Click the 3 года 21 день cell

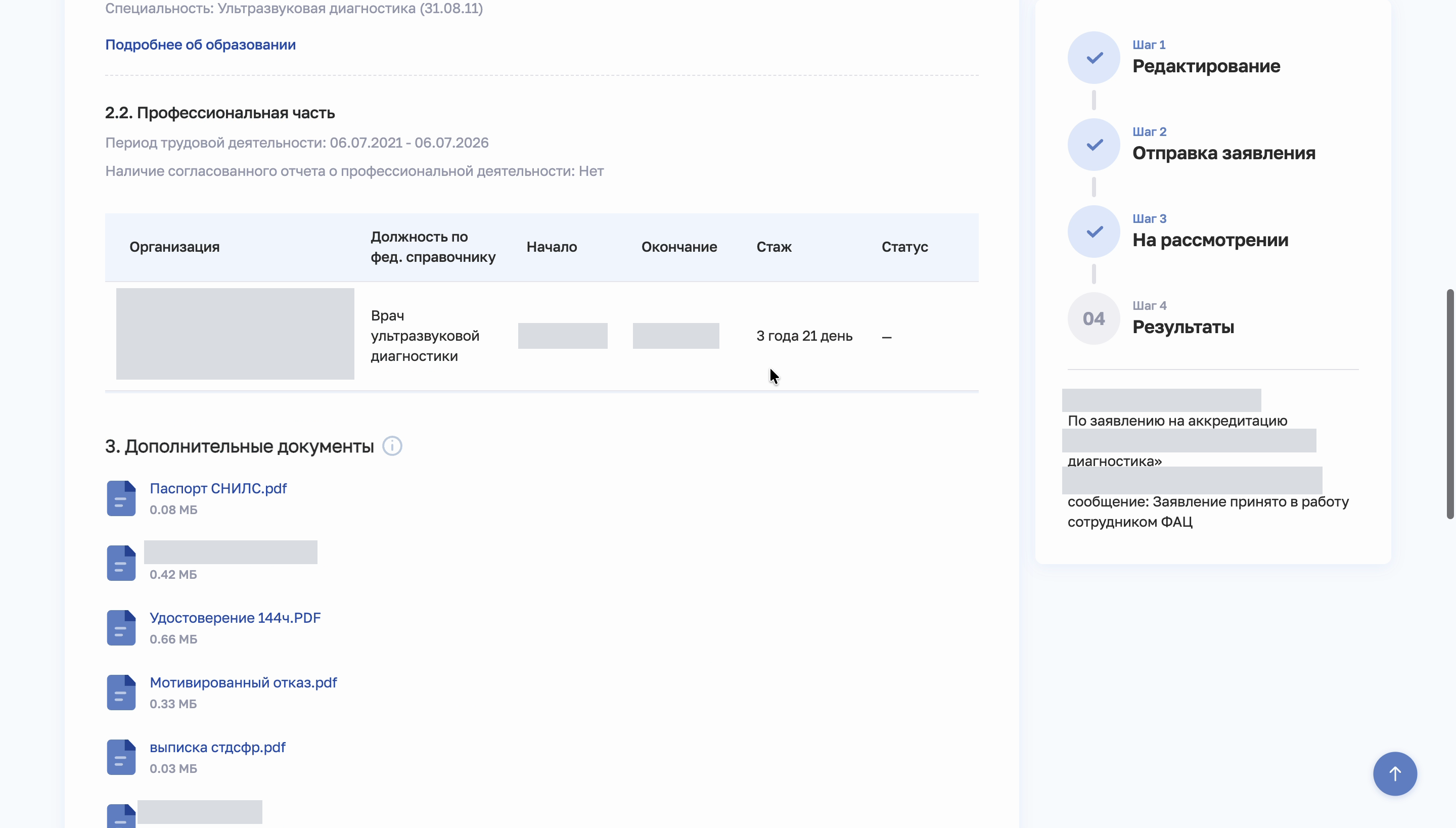(804, 336)
